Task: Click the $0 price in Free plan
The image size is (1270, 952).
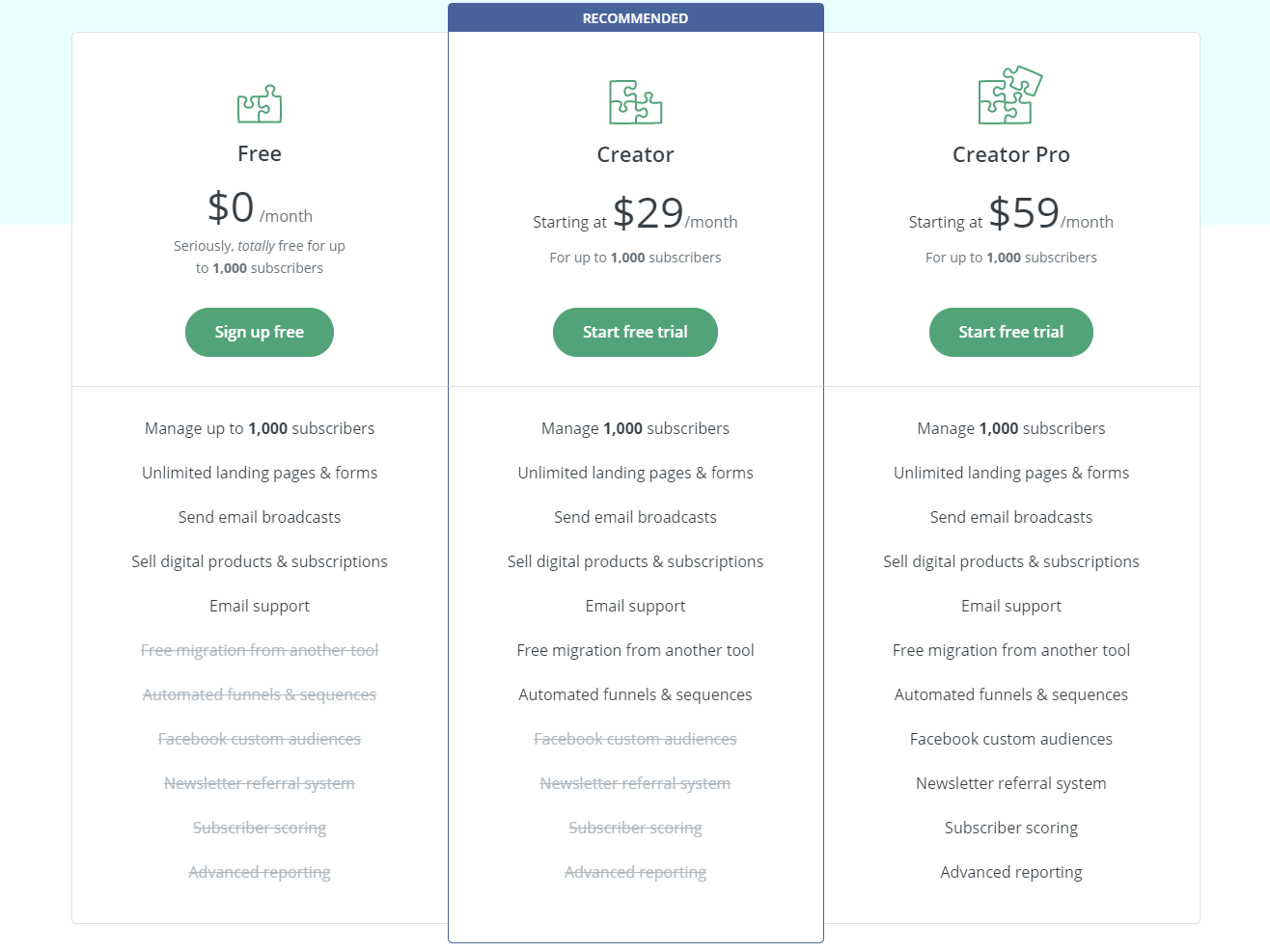Action: tap(231, 206)
